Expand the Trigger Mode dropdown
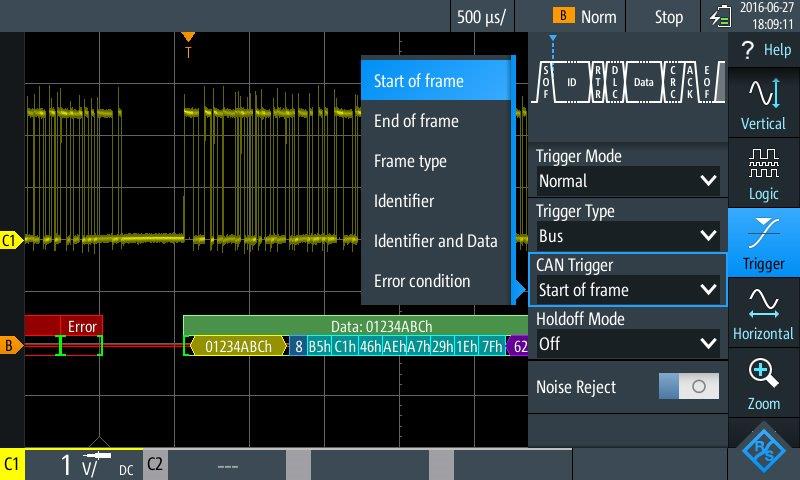Viewport: 800px width, 480px height. 627,181
